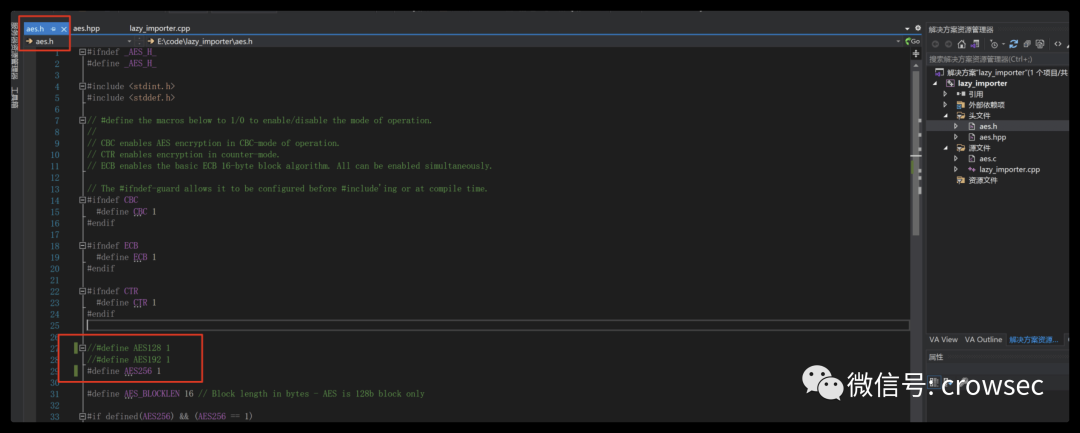The image size is (1080, 433).
Task: Switch to the lazy_importer.cpp editor tab
Action: (160, 28)
